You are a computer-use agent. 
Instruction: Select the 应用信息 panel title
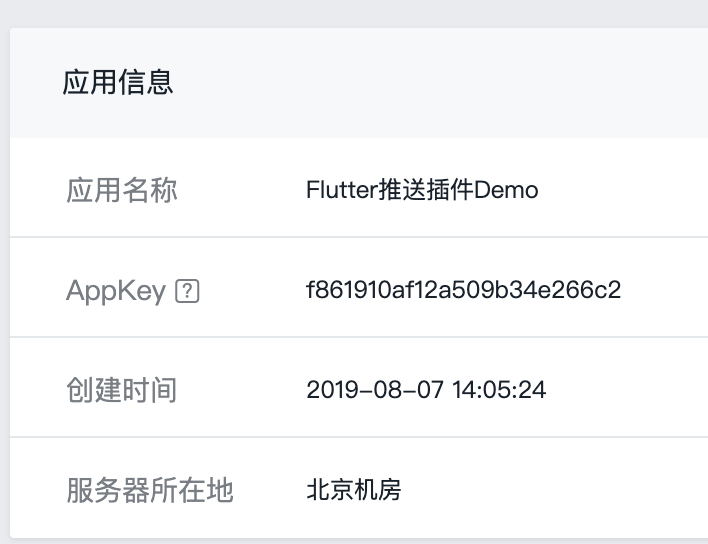click(x=118, y=82)
